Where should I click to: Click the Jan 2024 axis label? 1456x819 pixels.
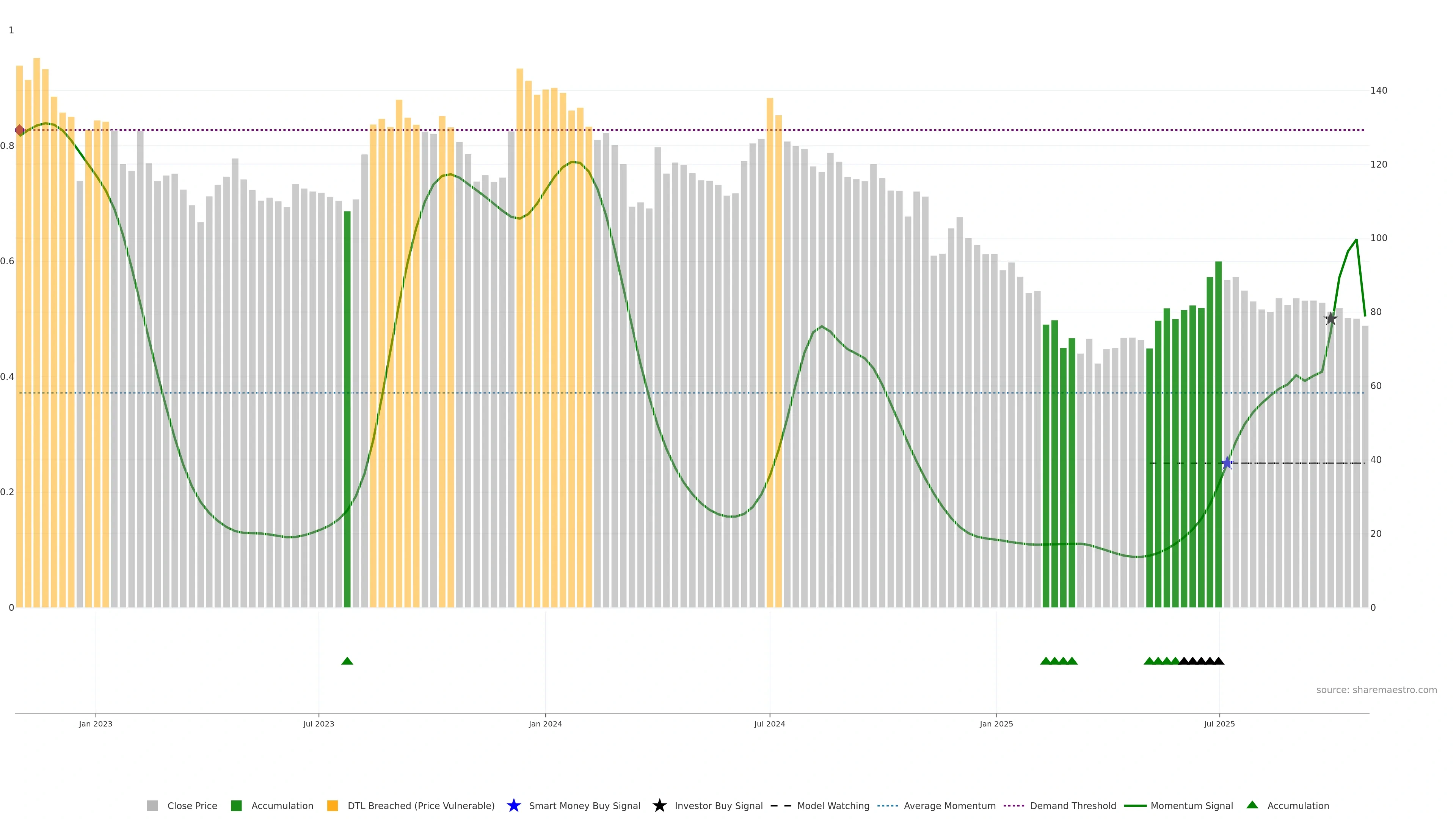tap(545, 723)
